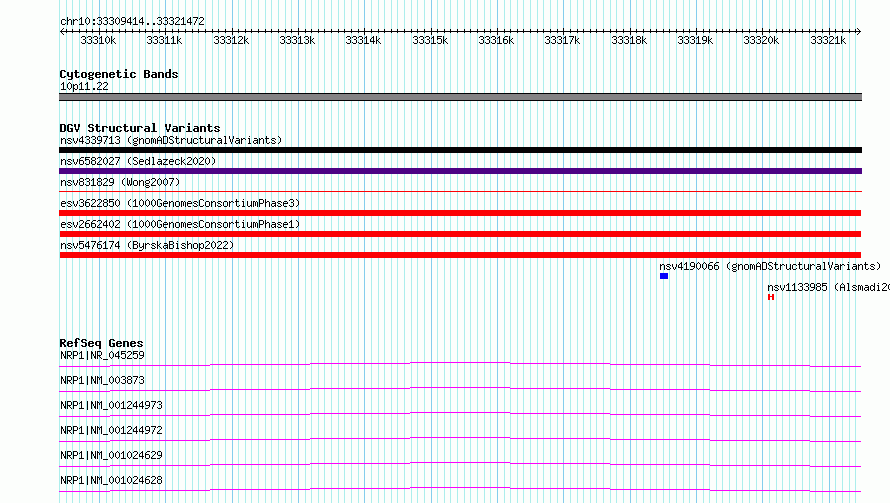Open transcript NRP1|NM_001024629 label
890x503 pixels.
coord(111,455)
